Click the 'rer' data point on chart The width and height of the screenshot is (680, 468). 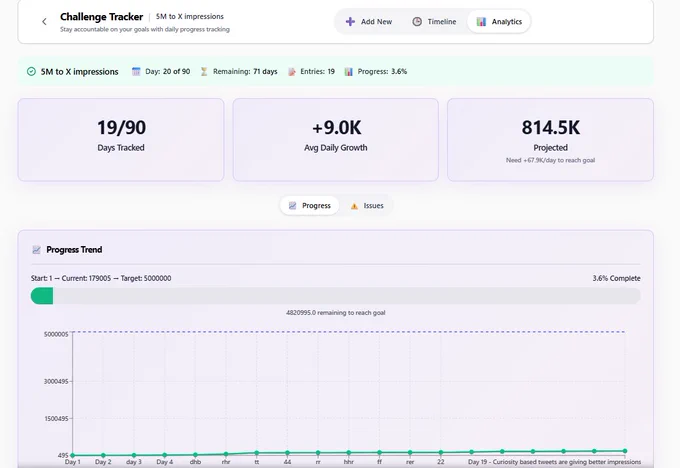pos(410,452)
